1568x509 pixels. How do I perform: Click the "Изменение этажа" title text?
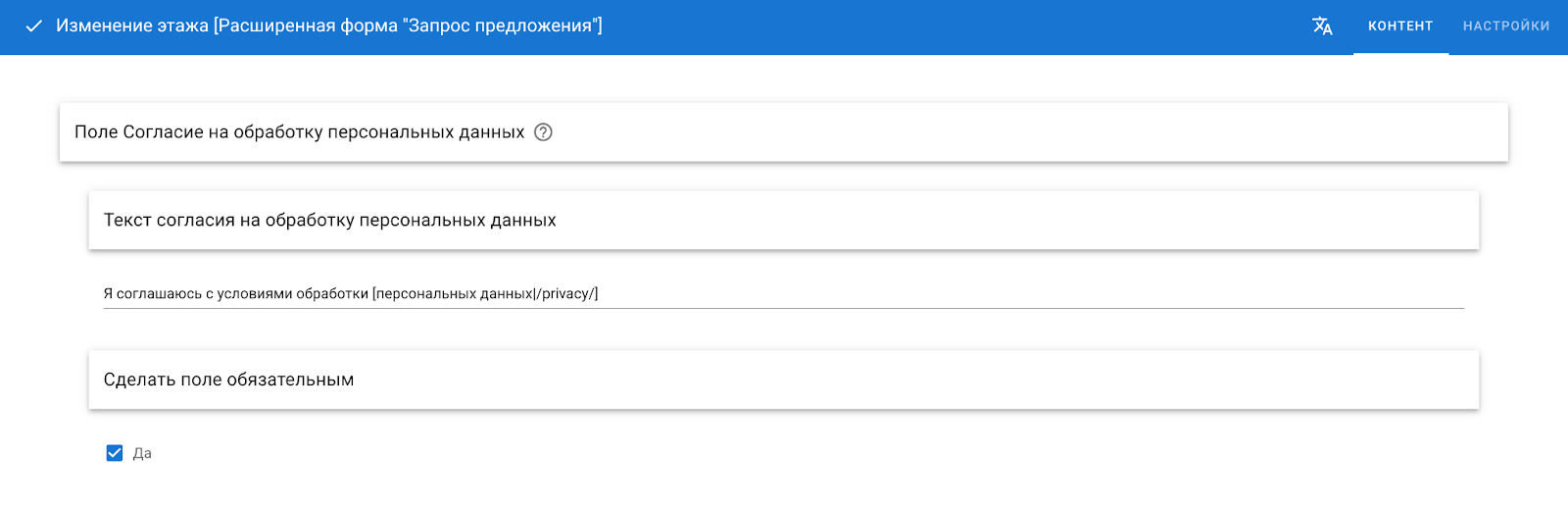pyautogui.click(x=131, y=26)
